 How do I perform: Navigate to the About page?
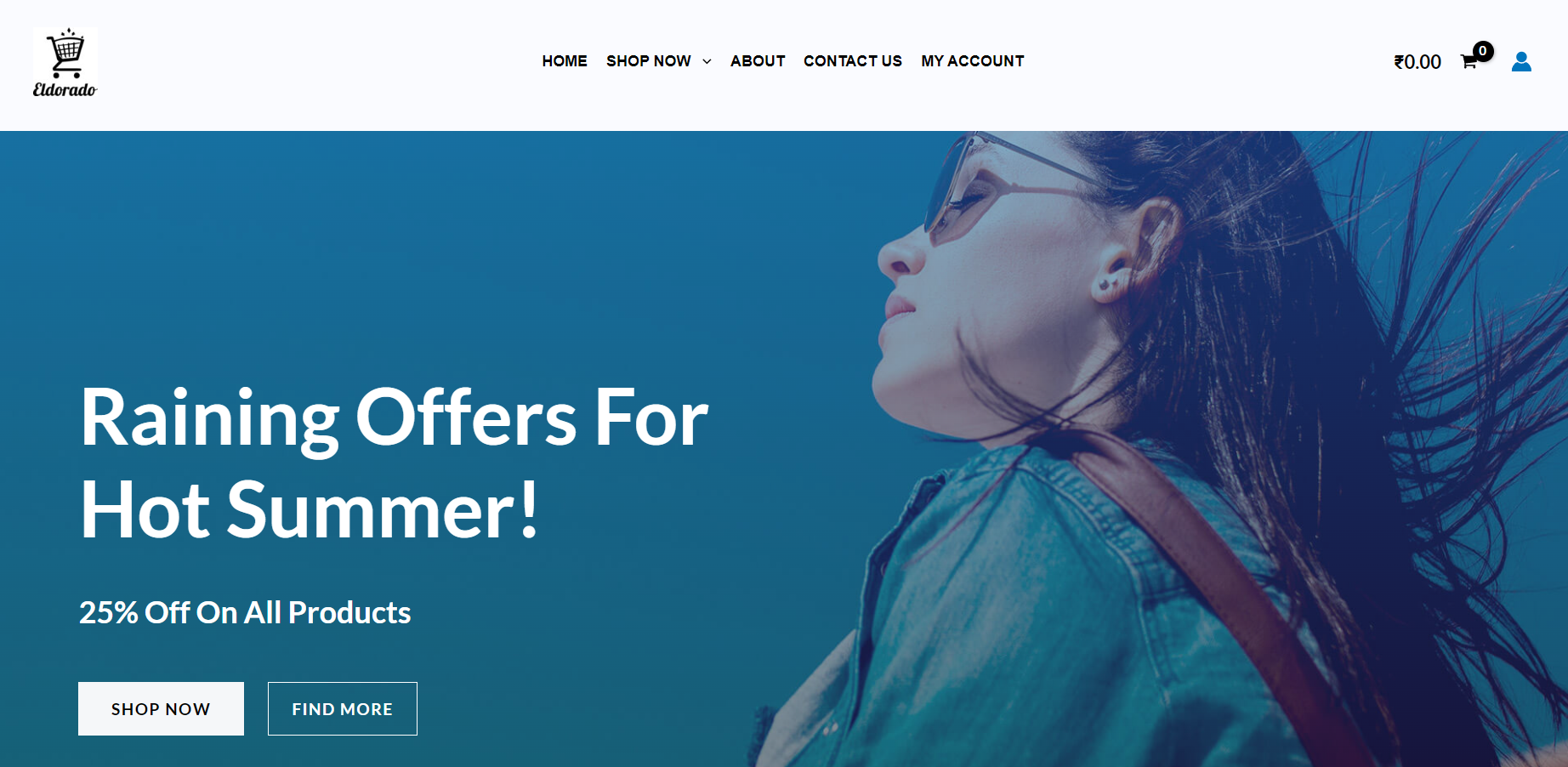758,61
